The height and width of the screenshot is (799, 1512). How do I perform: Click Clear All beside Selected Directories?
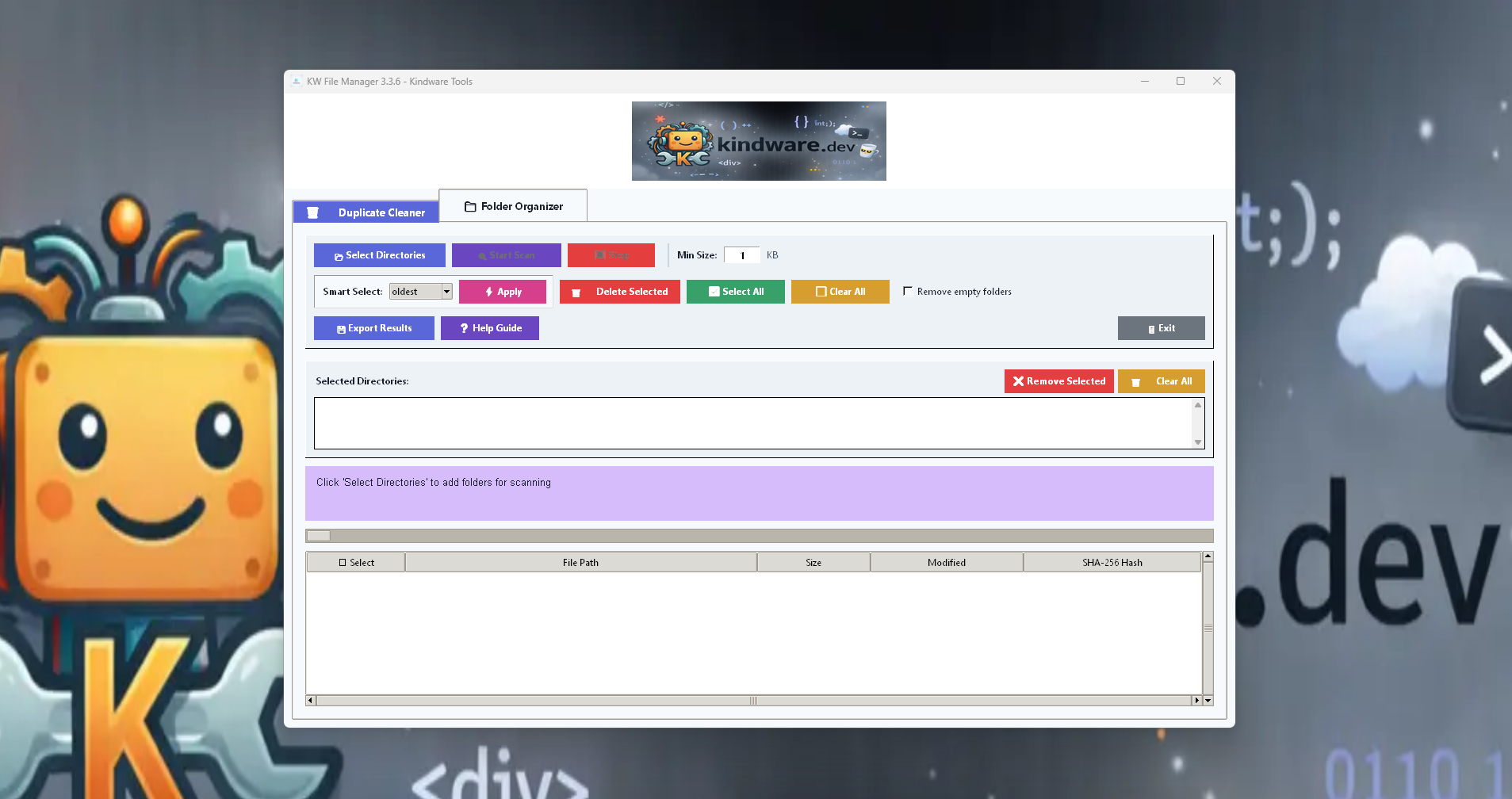1161,381
